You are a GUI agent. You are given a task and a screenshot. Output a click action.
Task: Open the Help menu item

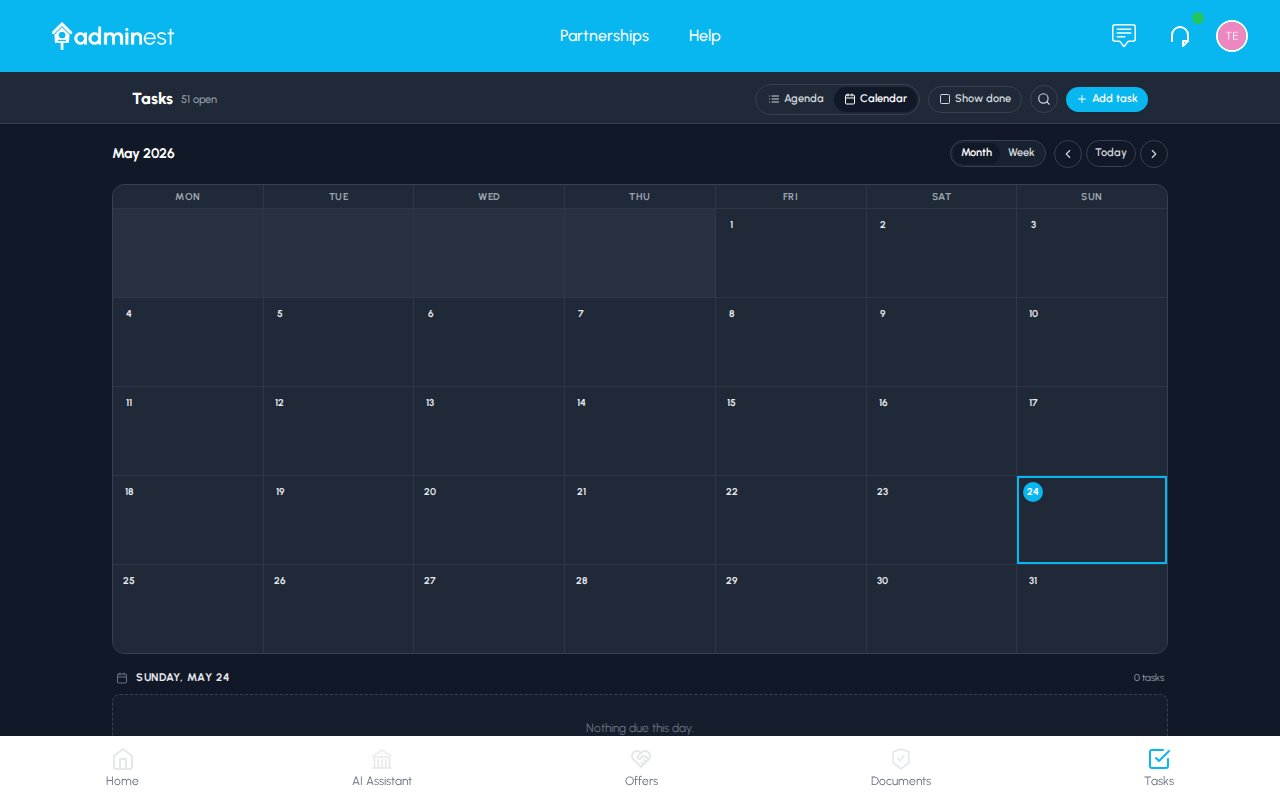tap(705, 36)
